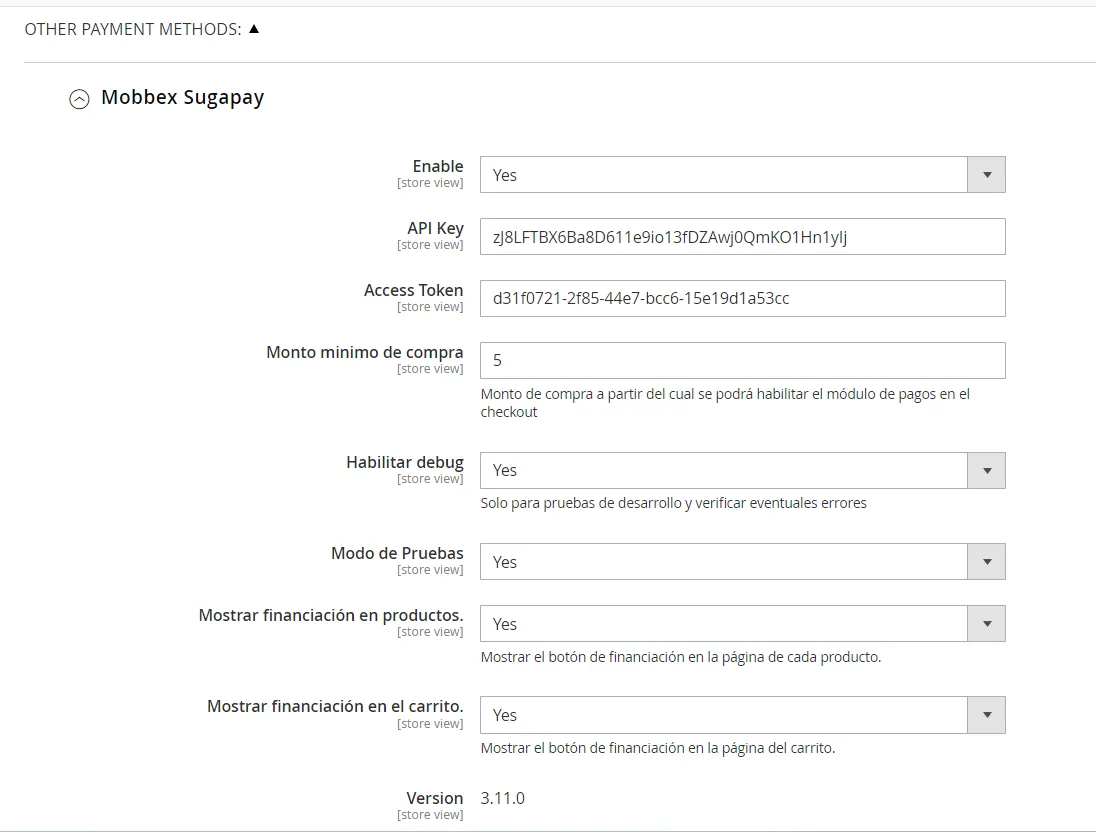Click the Mostrar financiación en el carrito label
This screenshot has width=1096, height=832.
coord(336,706)
